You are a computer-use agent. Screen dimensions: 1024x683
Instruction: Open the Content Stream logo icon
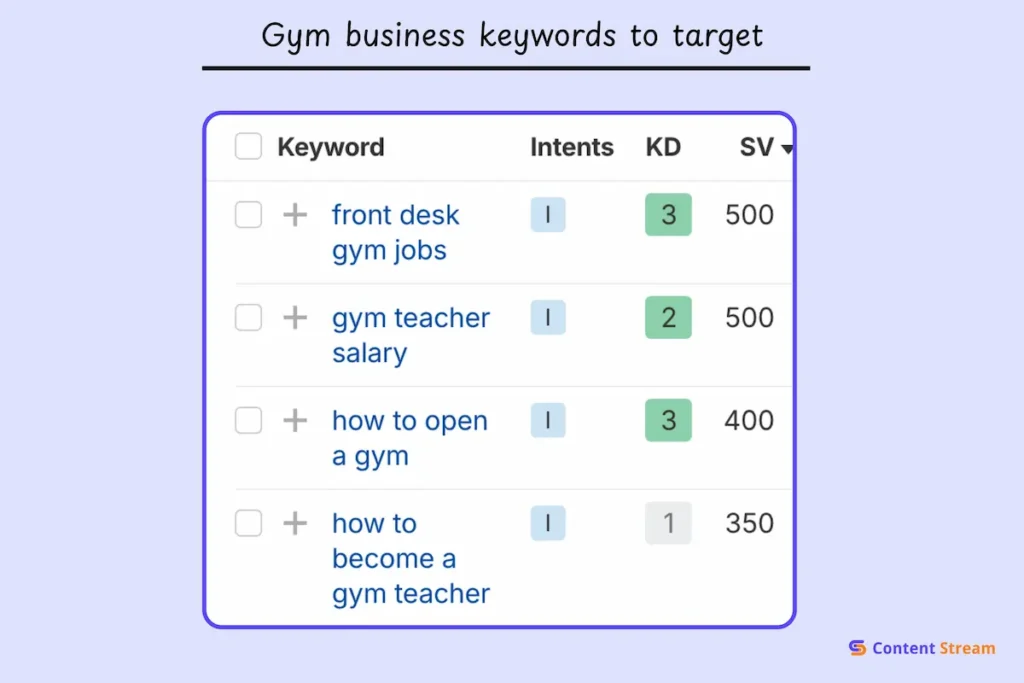pos(856,648)
